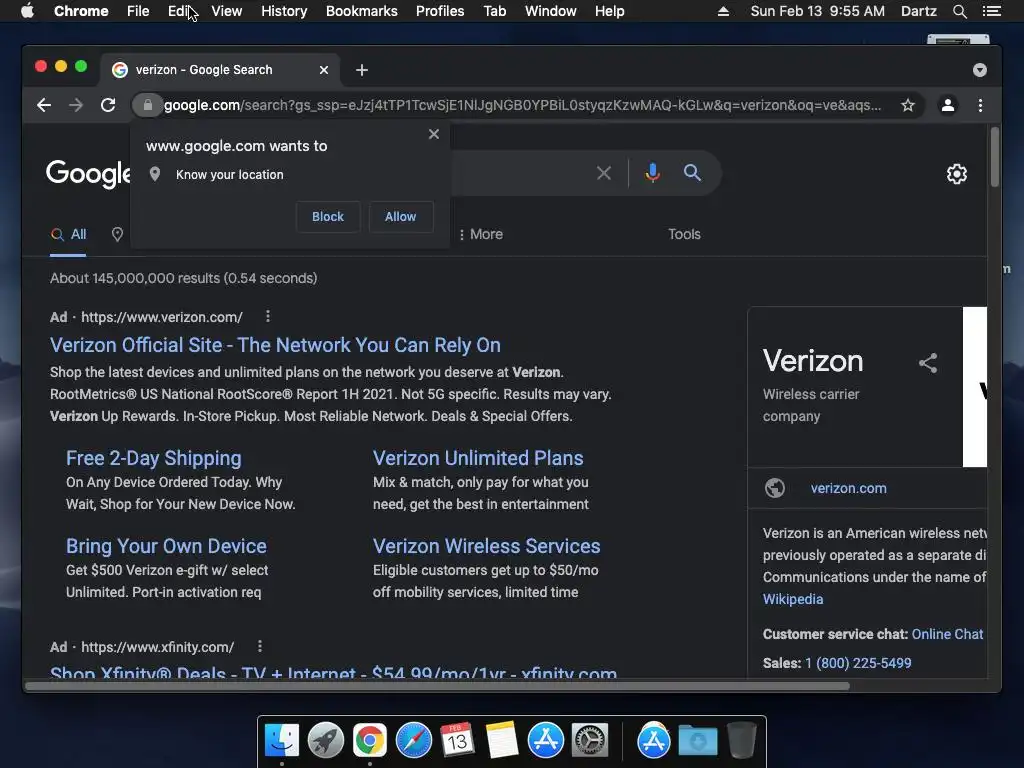Open the View menu
The width and height of the screenshot is (1024, 768).
coord(227,11)
